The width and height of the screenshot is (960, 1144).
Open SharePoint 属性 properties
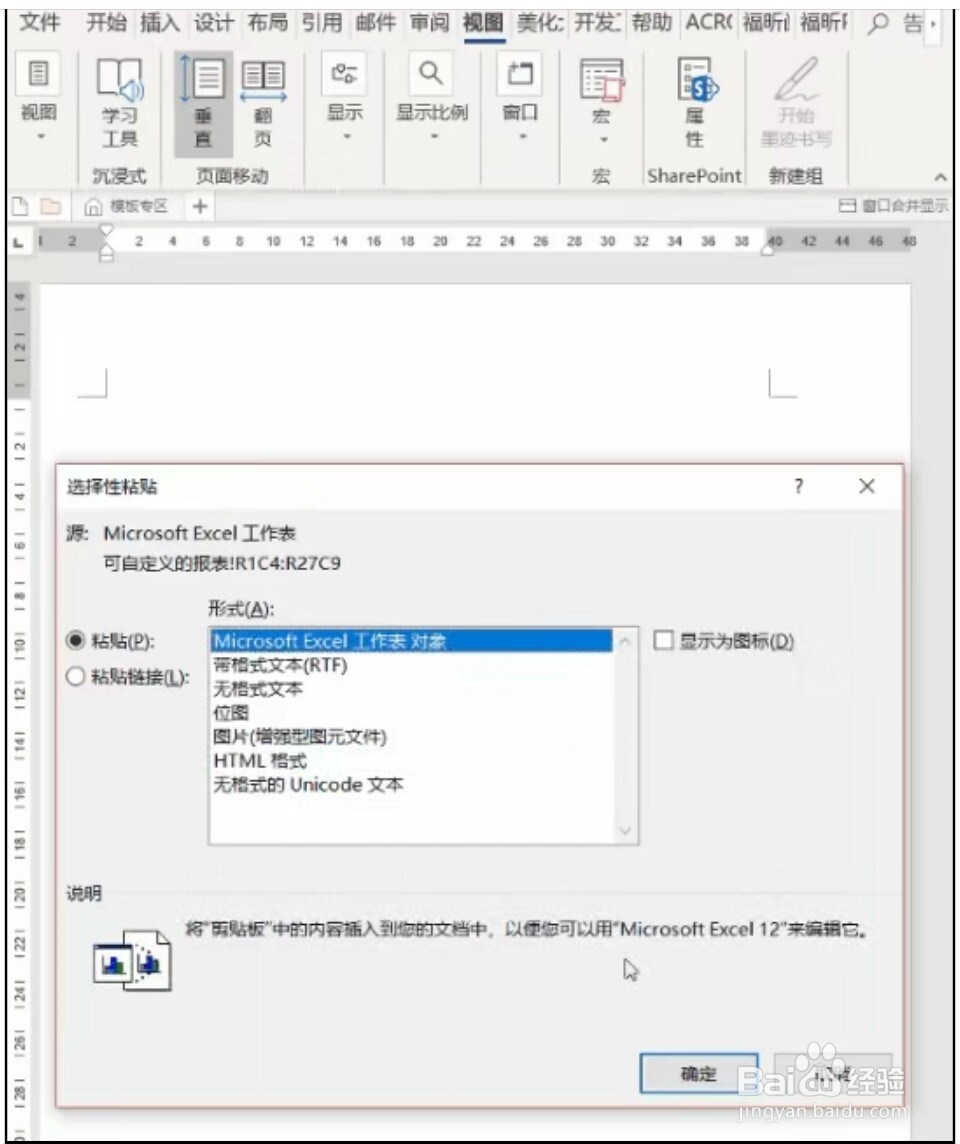pyautogui.click(x=695, y=103)
